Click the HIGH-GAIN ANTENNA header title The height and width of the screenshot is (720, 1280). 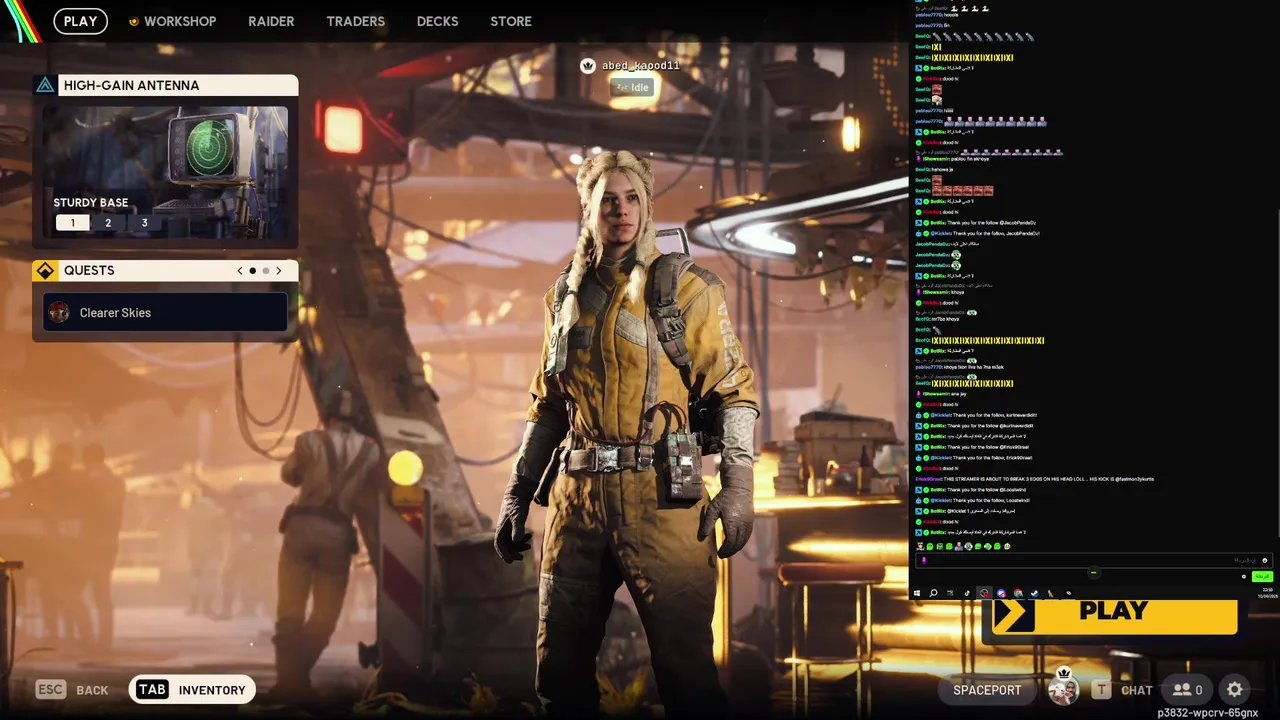click(131, 85)
